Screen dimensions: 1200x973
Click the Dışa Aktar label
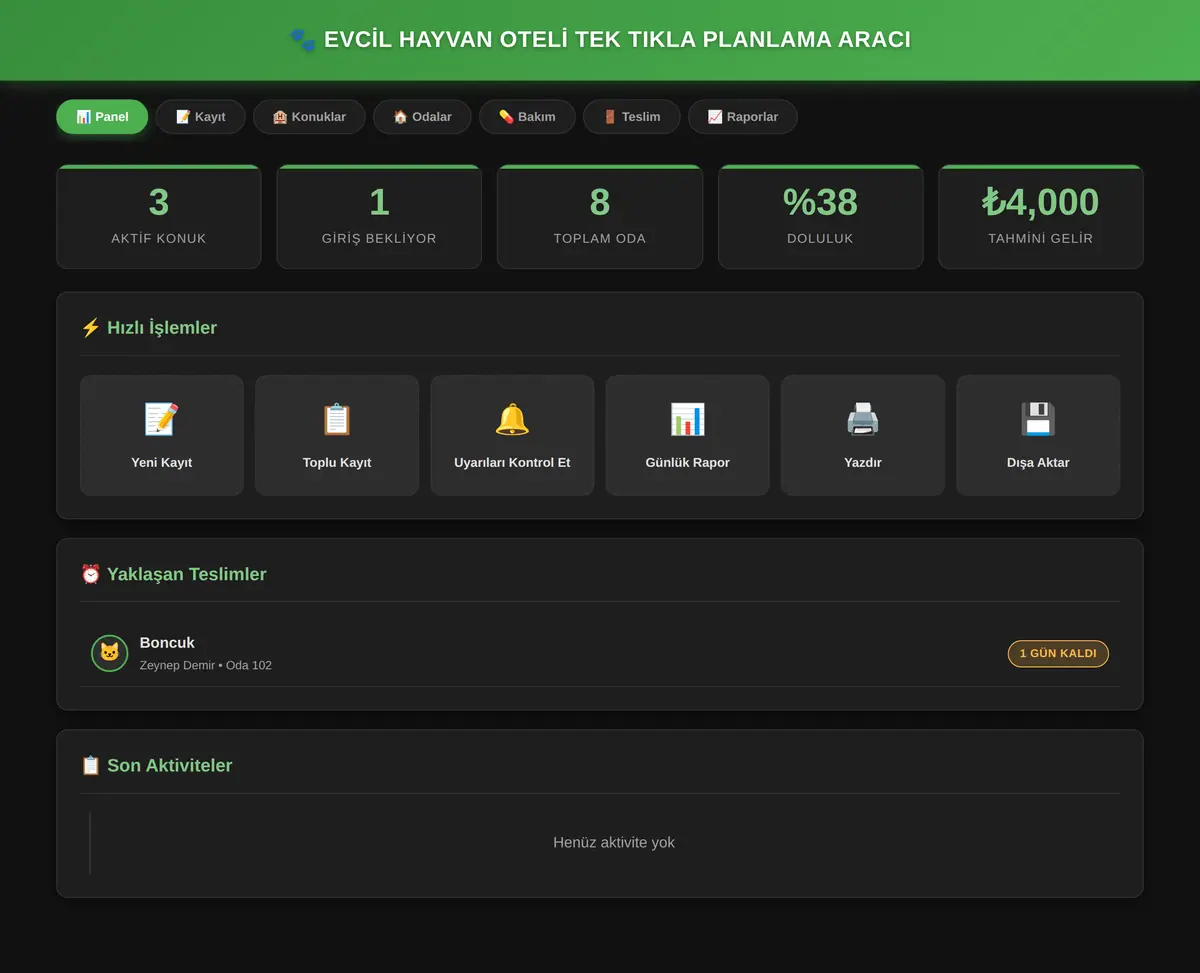pyautogui.click(x=1038, y=463)
